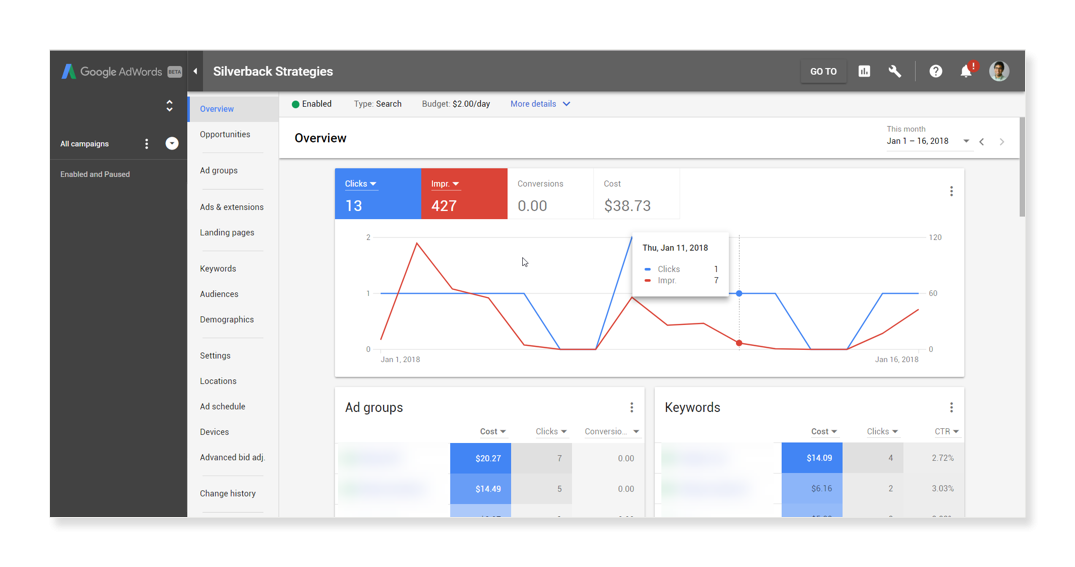Click the Google AdWords logo
This screenshot has width=1075, height=567.
(x=121, y=71)
